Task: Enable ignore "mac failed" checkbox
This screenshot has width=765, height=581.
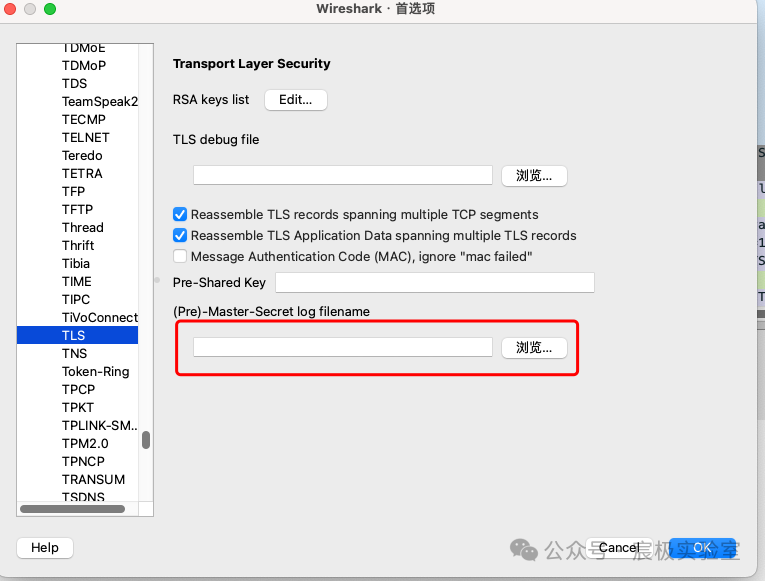Action: pyautogui.click(x=180, y=257)
